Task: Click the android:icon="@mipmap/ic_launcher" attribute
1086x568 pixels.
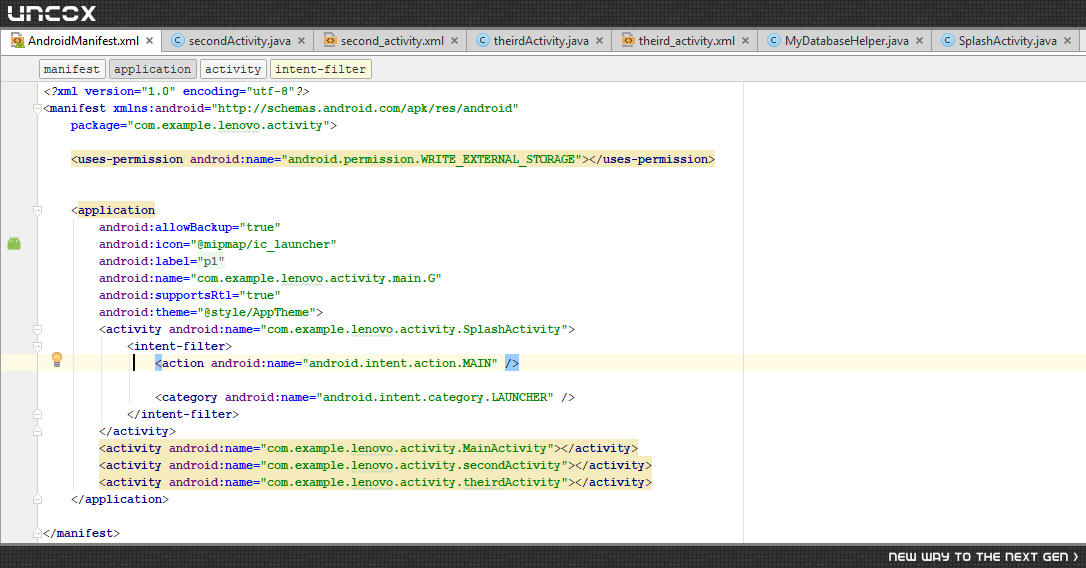Action: coord(217,245)
